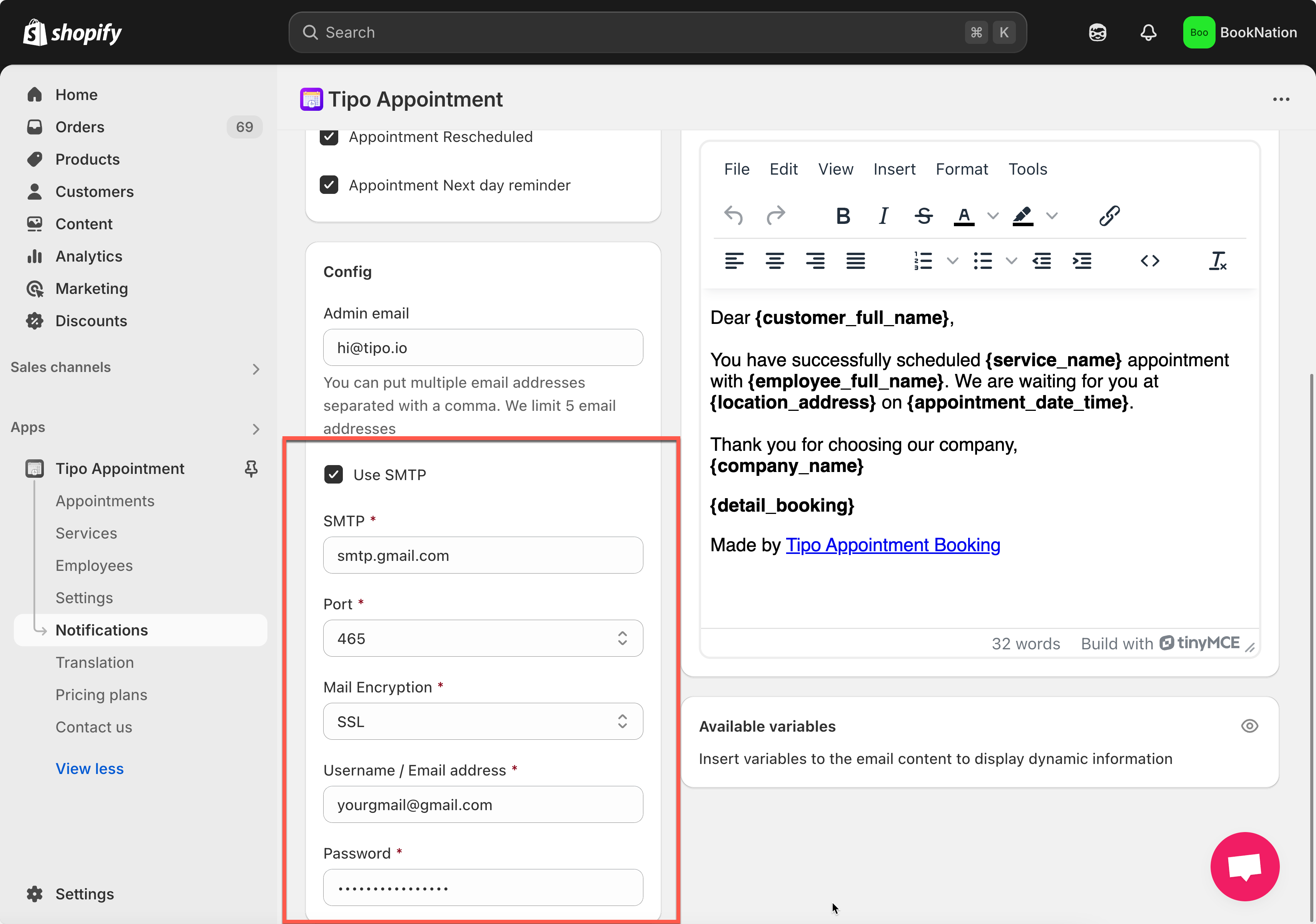The image size is (1316, 924).
Task: Click the undo icon in the editor
Action: 733,216
